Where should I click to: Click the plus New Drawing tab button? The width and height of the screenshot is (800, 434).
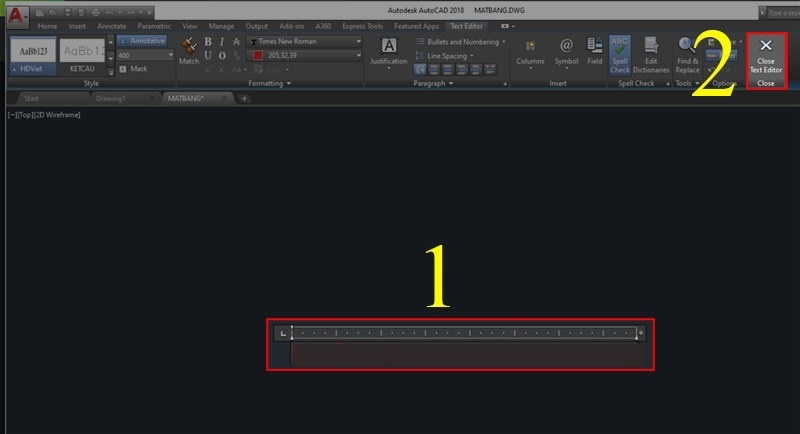pos(244,98)
